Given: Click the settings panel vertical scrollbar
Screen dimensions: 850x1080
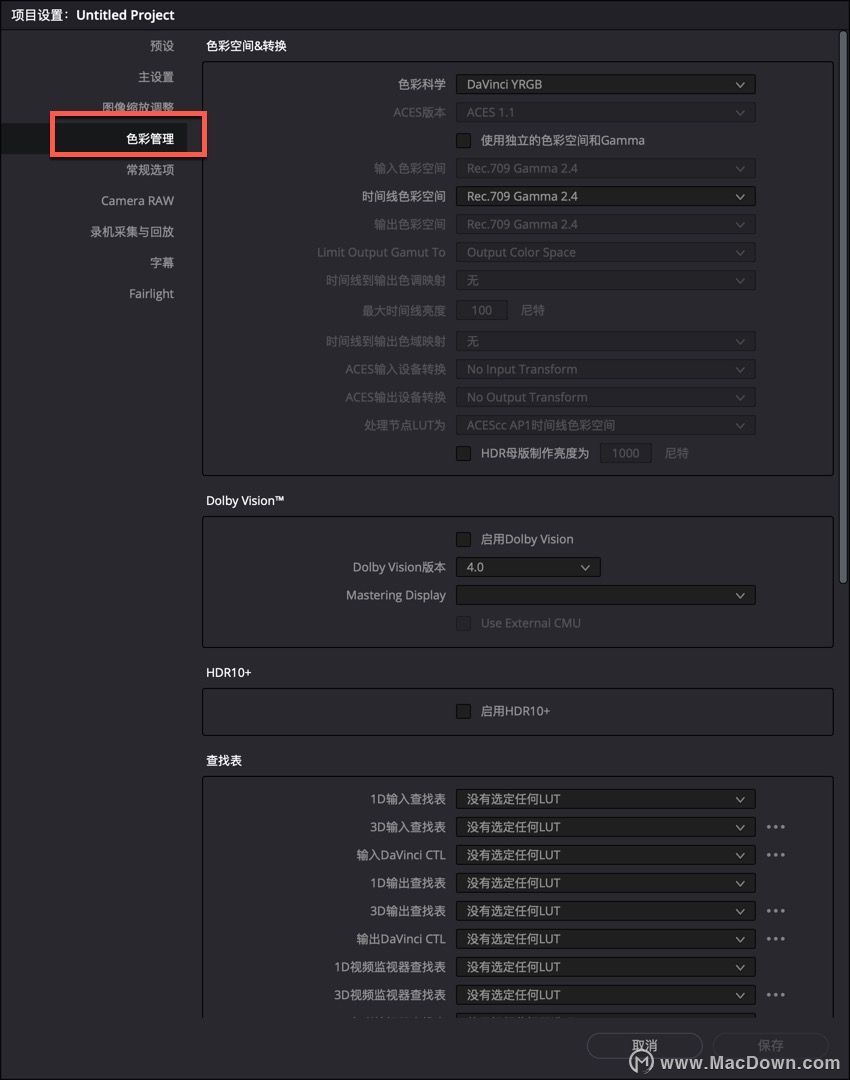Looking at the screenshot, I should [x=842, y=308].
